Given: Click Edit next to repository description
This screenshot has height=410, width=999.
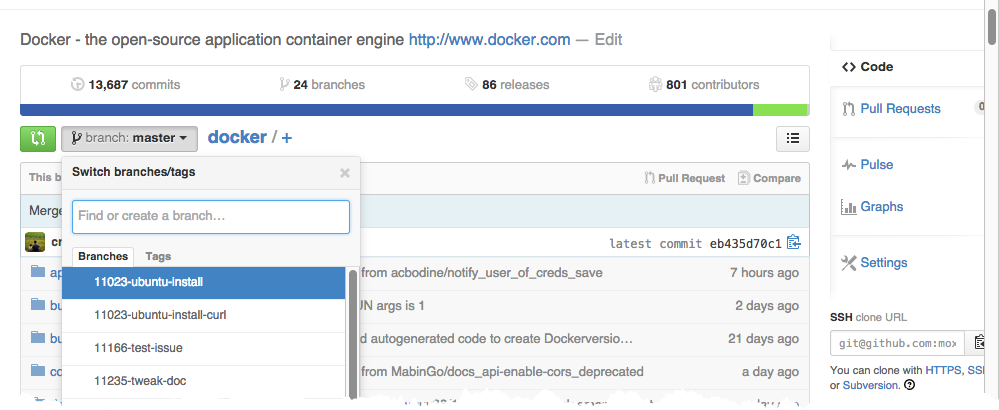Looking at the screenshot, I should click(x=608, y=40).
